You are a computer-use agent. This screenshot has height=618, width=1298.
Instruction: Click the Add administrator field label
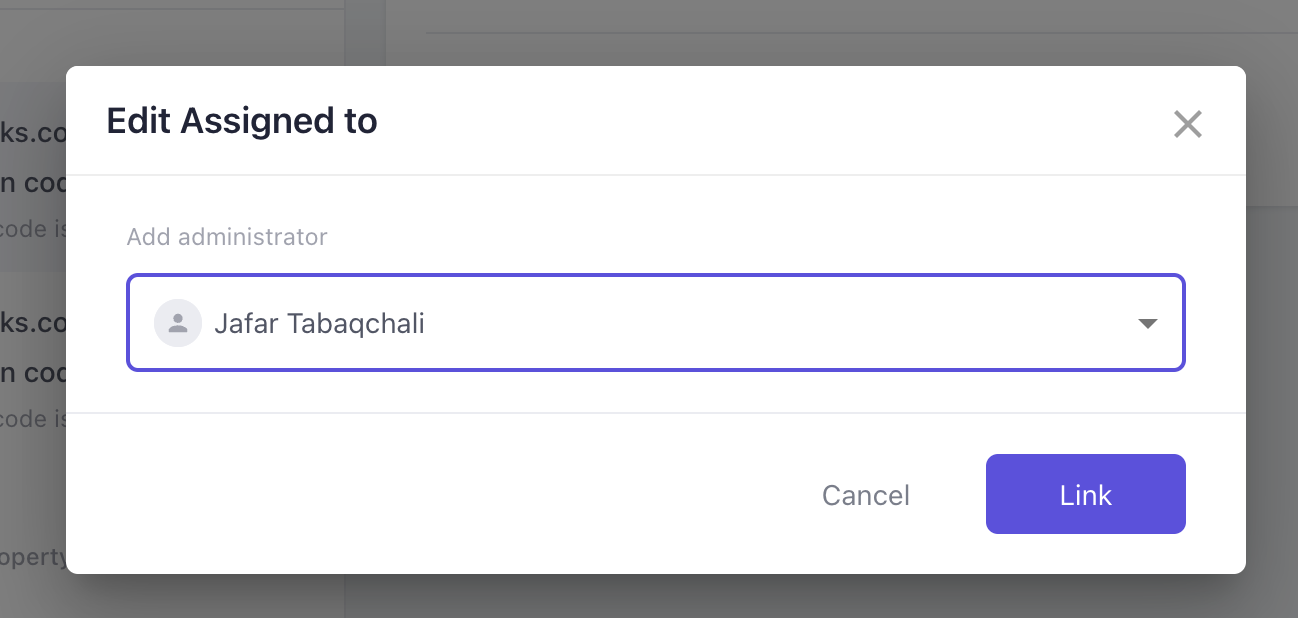(x=227, y=237)
